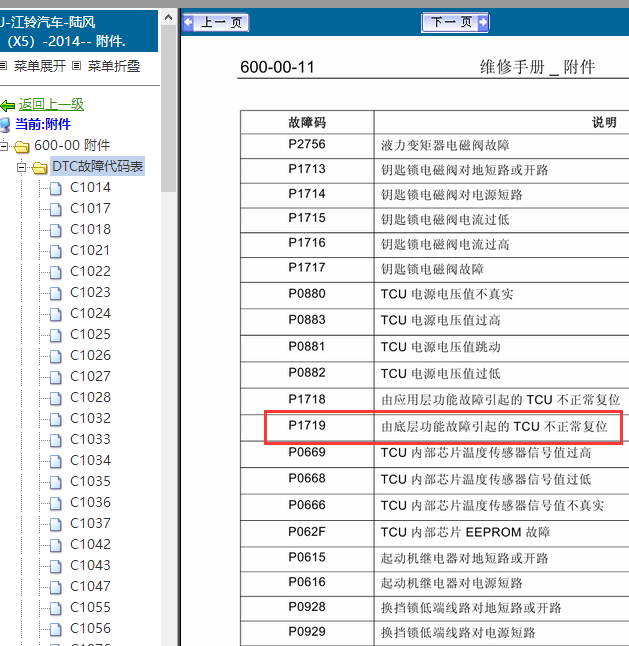
Task: Collapse the DTC故障代码表 tree node
Action: pyautogui.click(x=21, y=167)
